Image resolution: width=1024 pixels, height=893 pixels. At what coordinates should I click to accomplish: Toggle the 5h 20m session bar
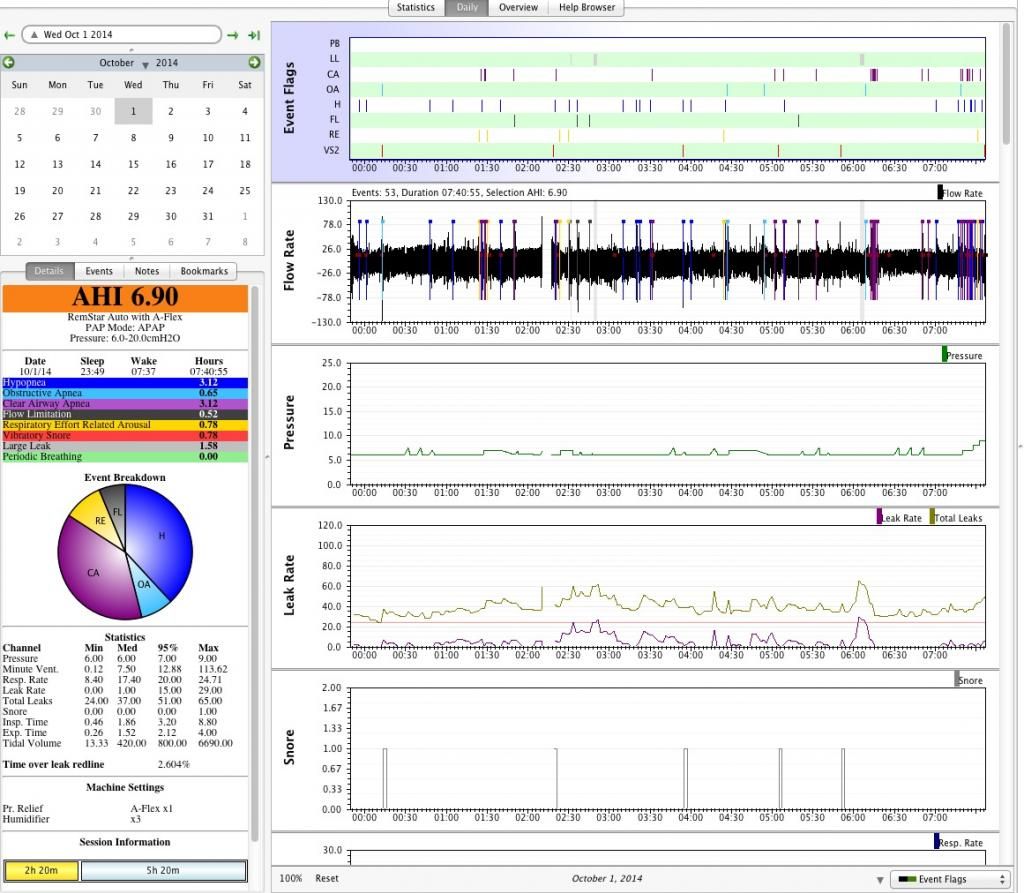click(163, 871)
